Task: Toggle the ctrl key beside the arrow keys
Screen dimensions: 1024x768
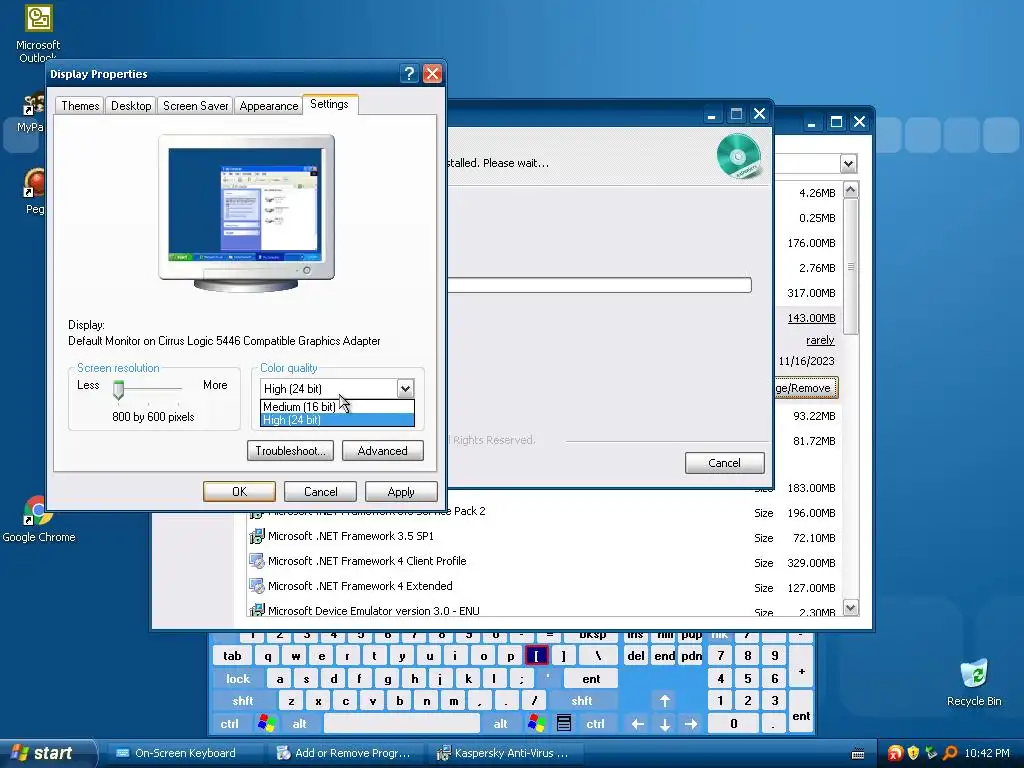Action: pos(595,724)
